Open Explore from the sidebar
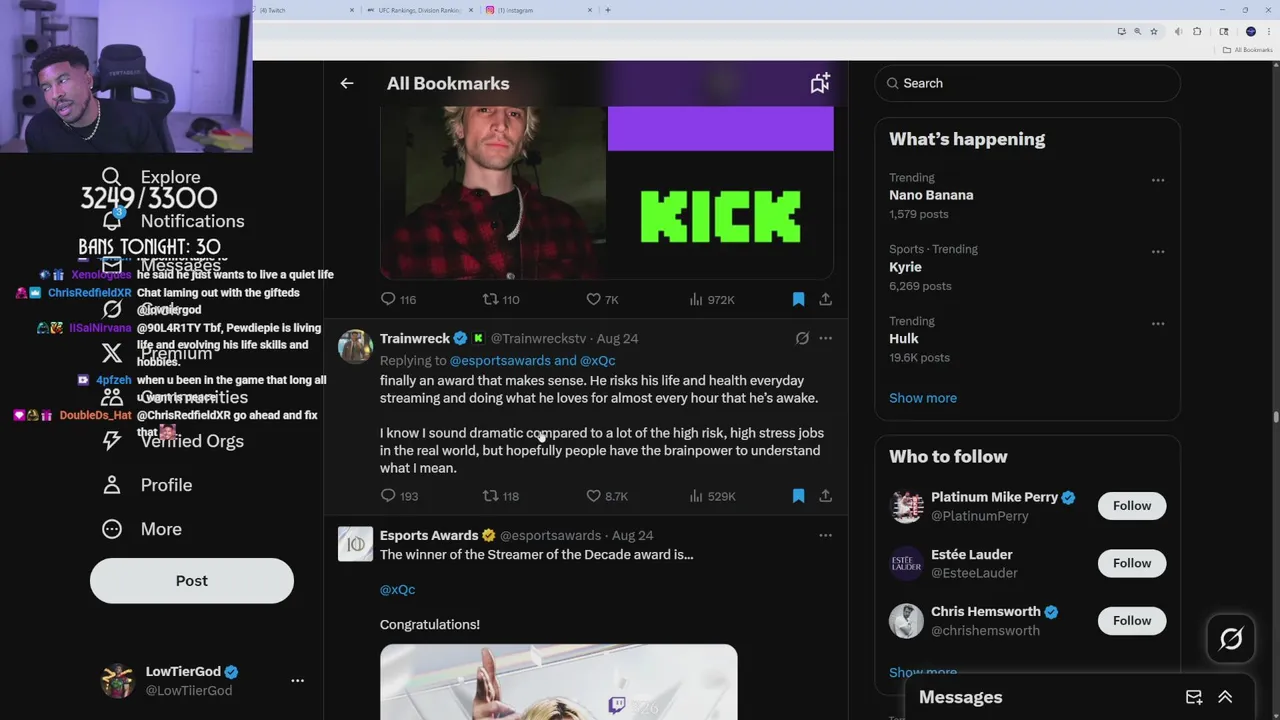The width and height of the screenshot is (1280, 720). click(151, 177)
